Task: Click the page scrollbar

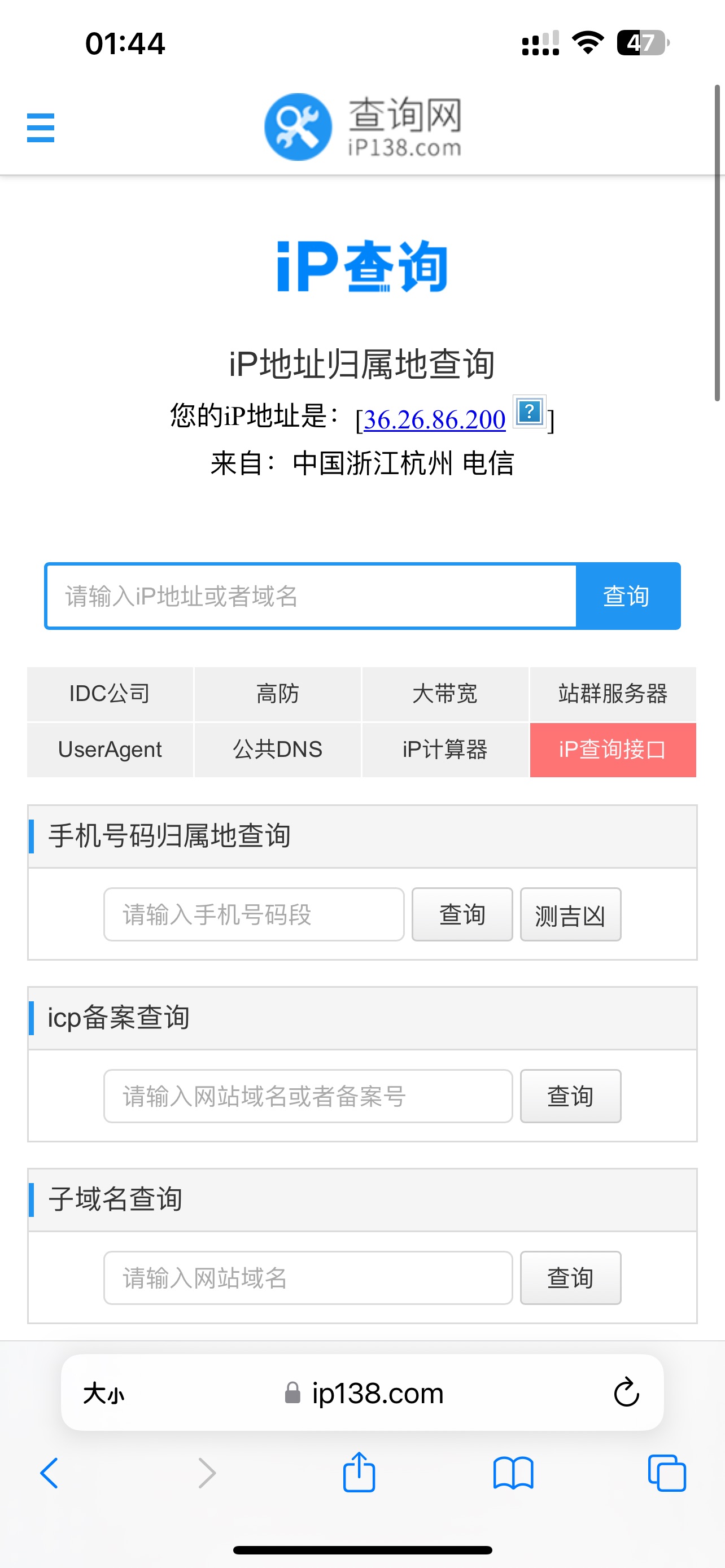Action: point(717,243)
